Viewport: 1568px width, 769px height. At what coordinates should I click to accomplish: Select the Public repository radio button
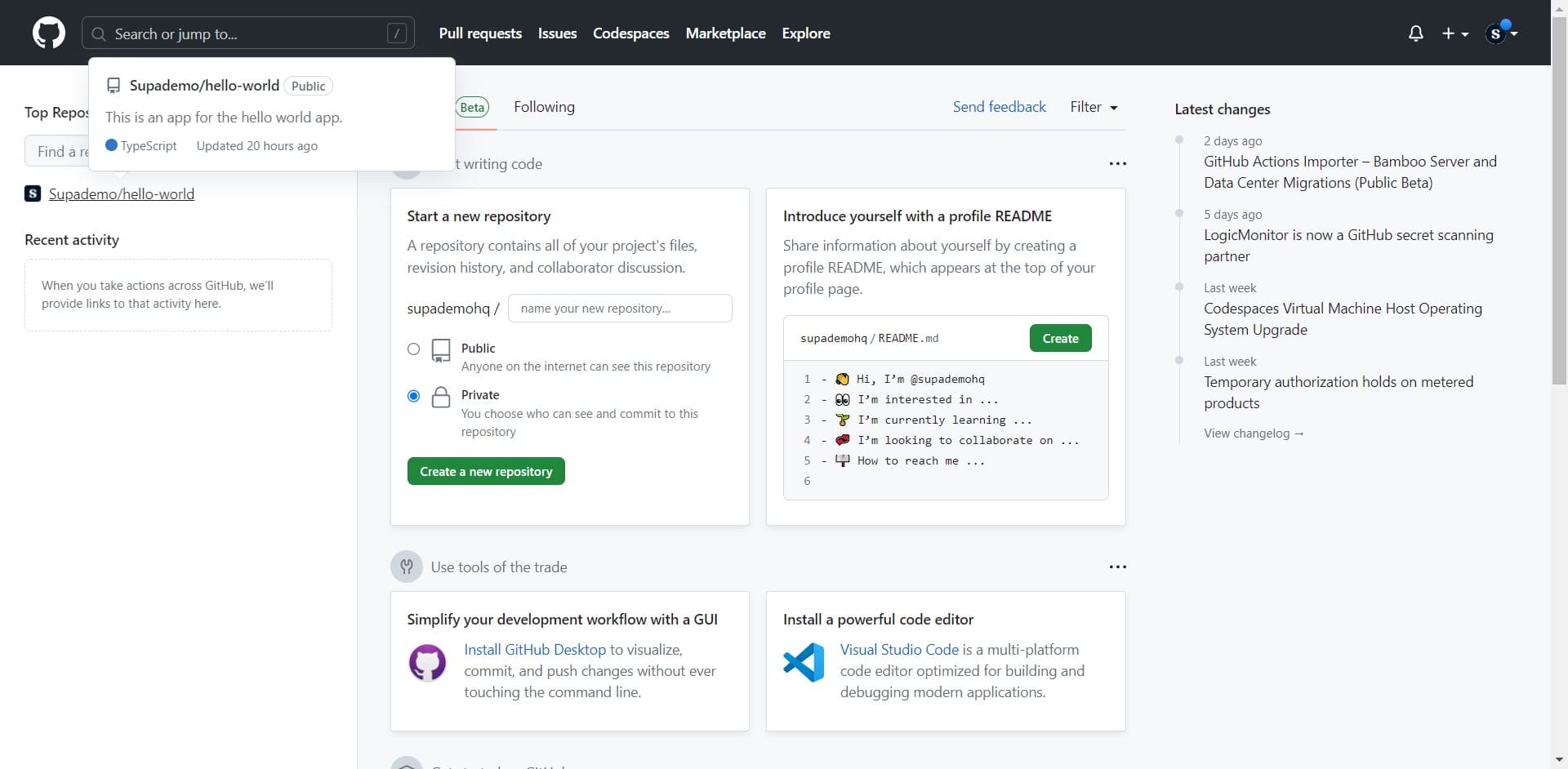pyautogui.click(x=413, y=349)
